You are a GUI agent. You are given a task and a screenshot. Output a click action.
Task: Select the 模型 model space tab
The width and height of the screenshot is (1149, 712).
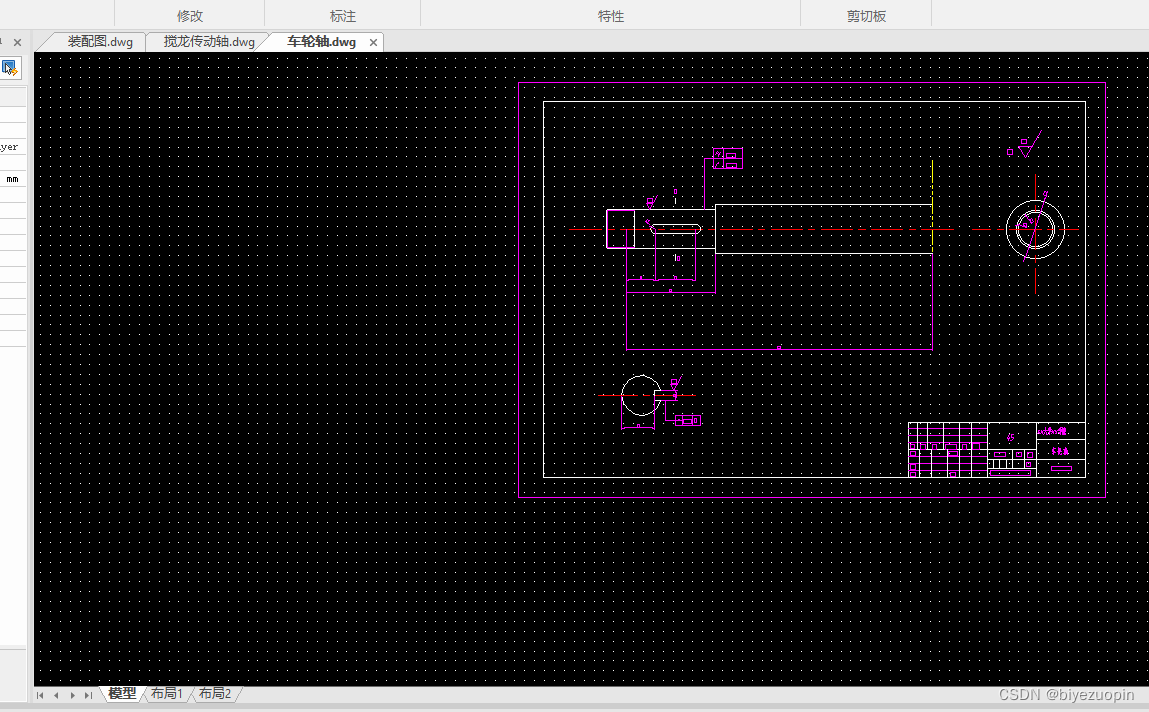[x=122, y=693]
